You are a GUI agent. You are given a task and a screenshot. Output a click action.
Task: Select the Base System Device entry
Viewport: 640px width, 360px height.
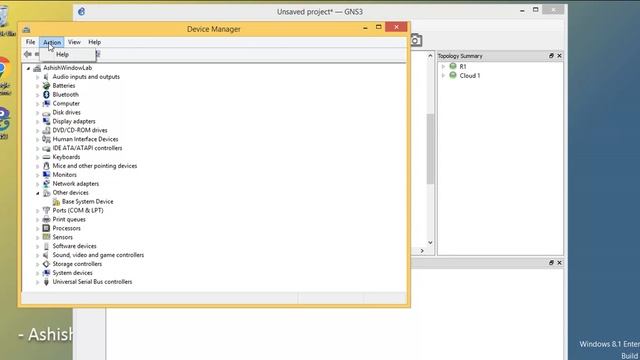[87, 202]
